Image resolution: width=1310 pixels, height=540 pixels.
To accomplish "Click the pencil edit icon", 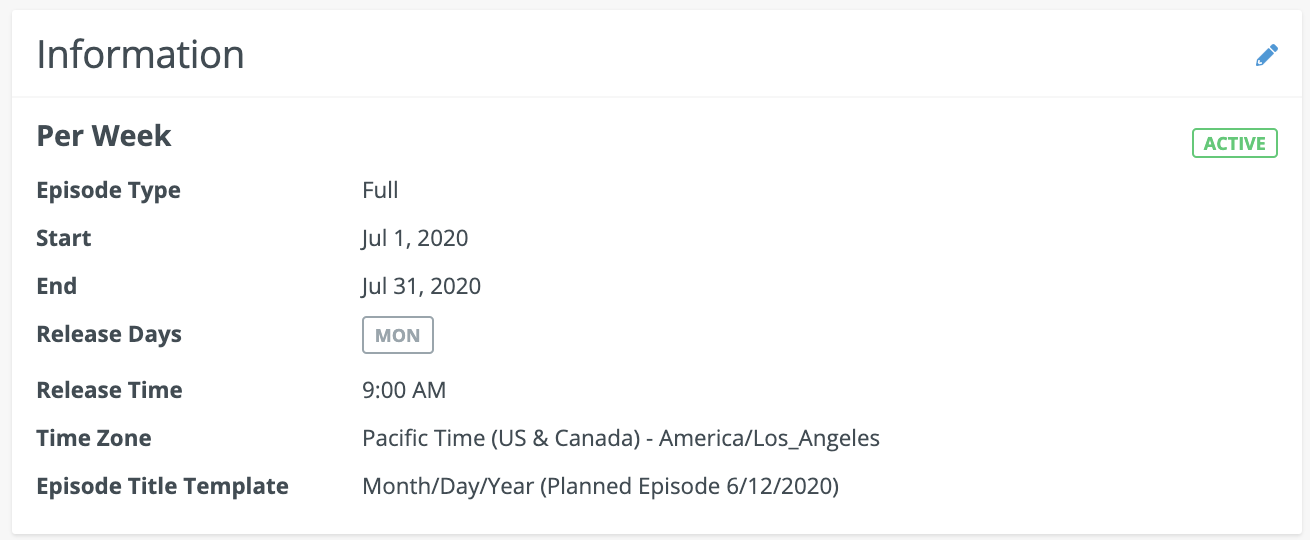I will click(1266, 55).
